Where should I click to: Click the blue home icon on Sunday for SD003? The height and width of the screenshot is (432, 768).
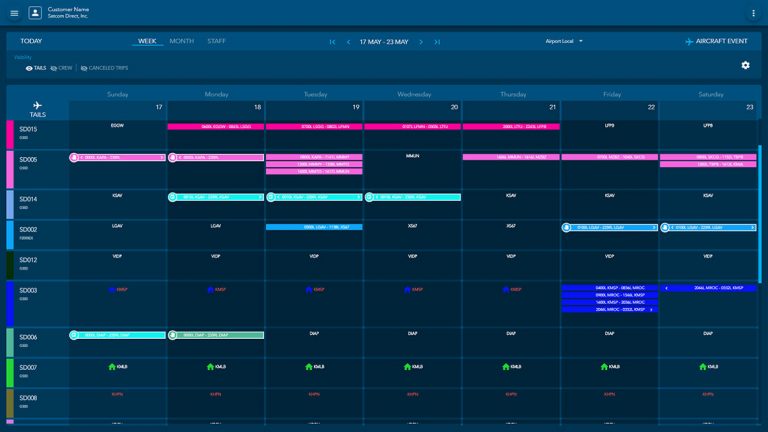(x=112, y=289)
